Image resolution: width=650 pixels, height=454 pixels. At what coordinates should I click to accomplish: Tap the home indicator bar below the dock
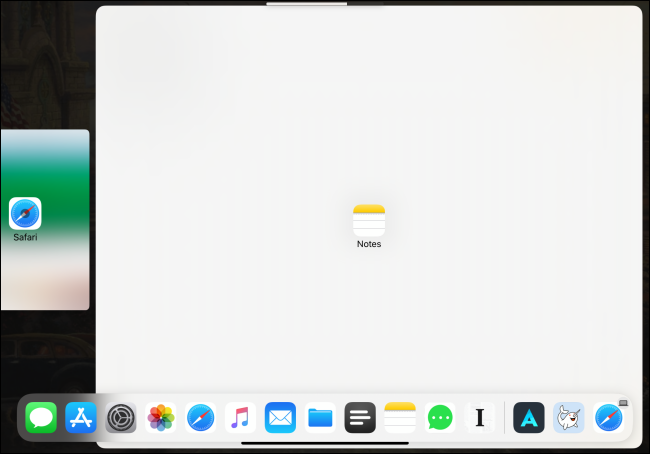tap(325, 443)
